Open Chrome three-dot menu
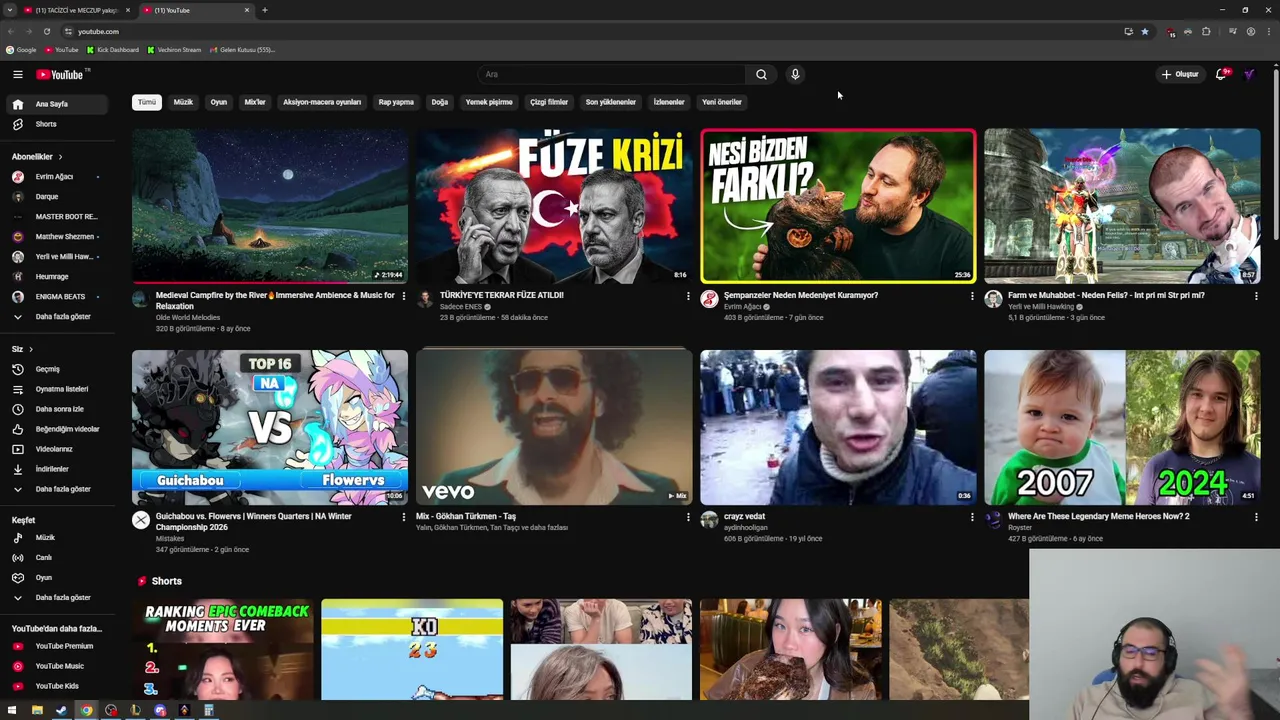Screen dimensions: 1280x720 tap(1268, 31)
